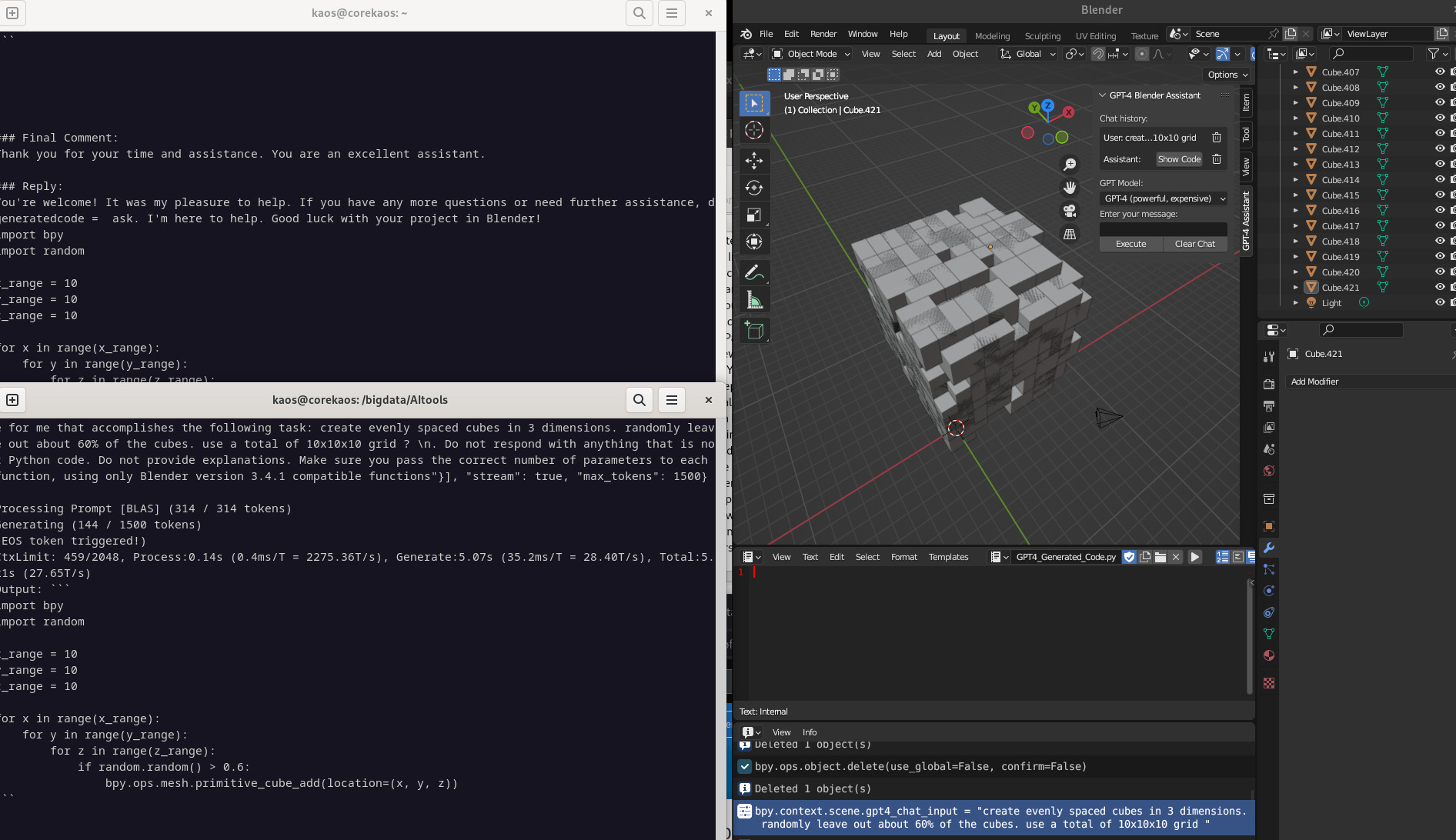
Task: Toggle camera view icon in viewport
Action: (x=1070, y=211)
